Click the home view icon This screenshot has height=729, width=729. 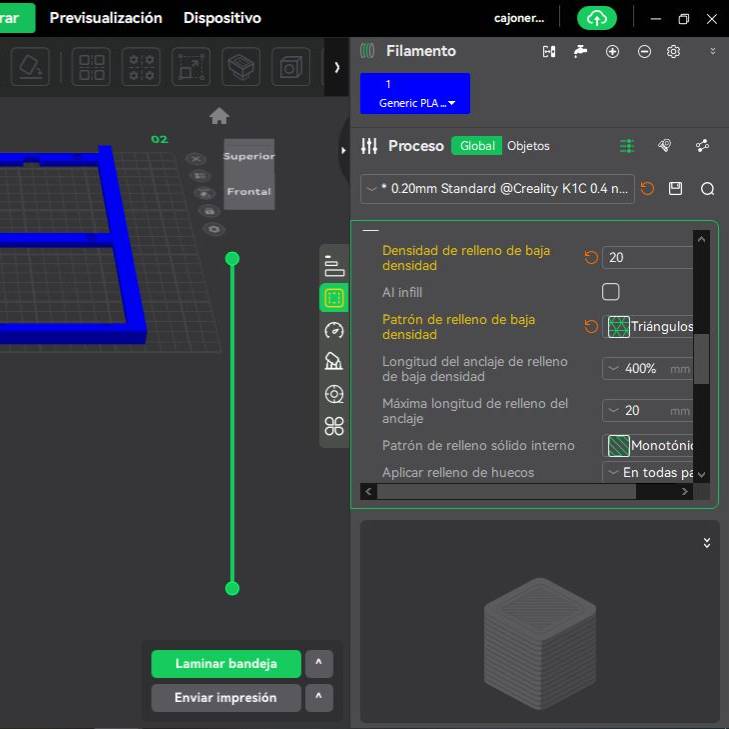pyautogui.click(x=219, y=116)
